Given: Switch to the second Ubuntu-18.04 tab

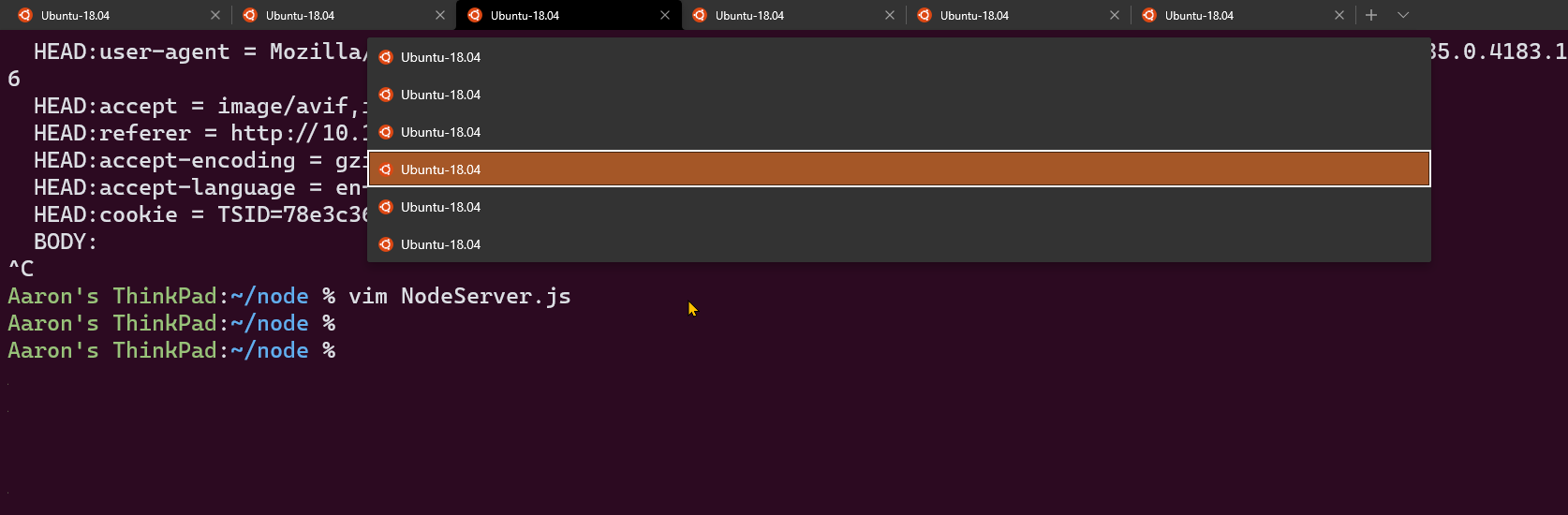Looking at the screenshot, I should coord(343,15).
